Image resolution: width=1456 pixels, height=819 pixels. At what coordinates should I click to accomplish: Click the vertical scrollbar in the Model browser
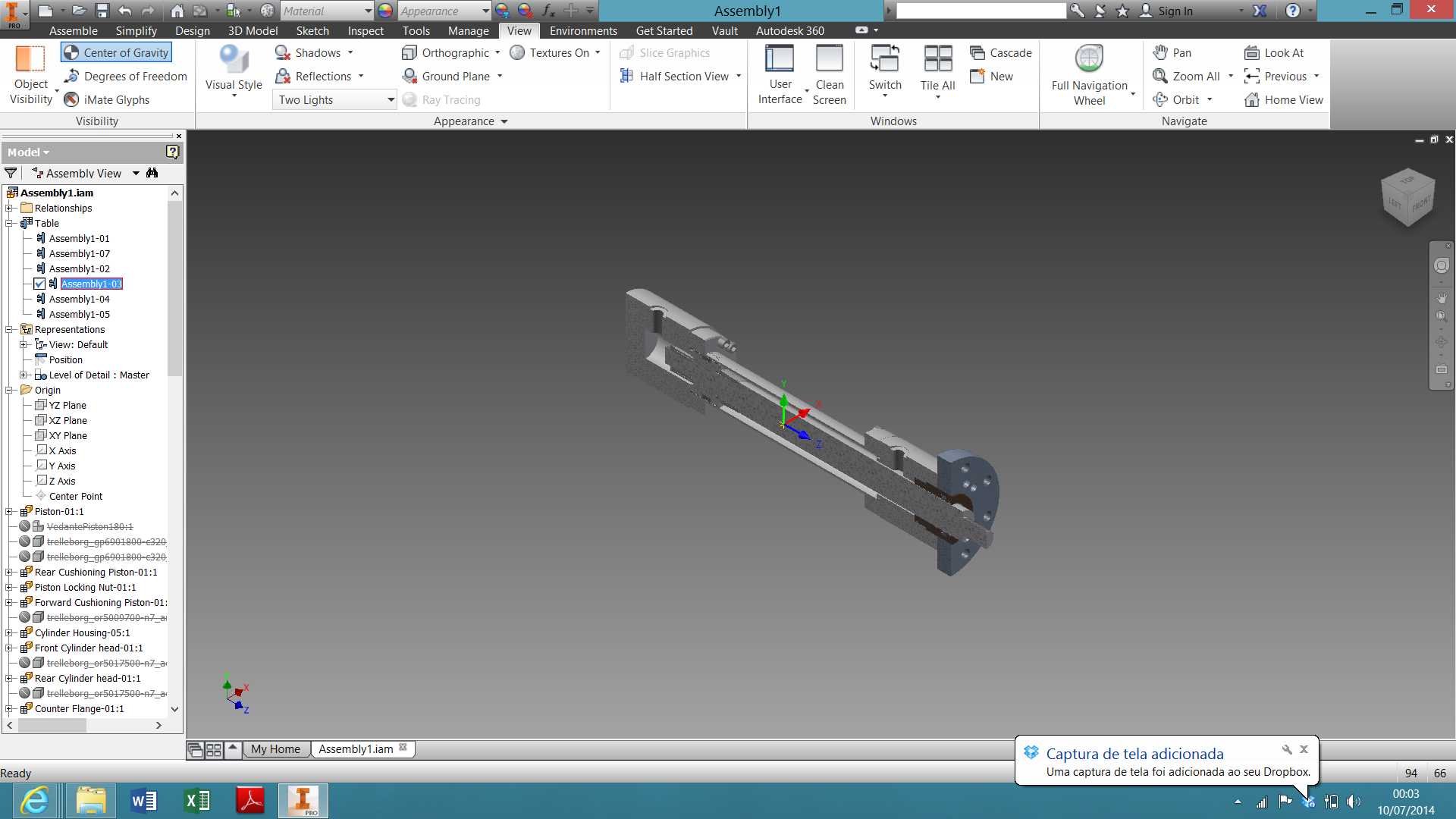(x=175, y=288)
